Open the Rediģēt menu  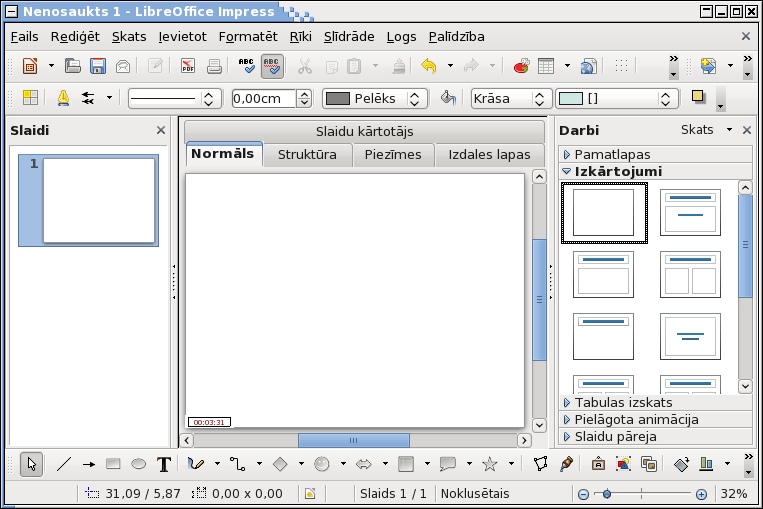(75, 37)
